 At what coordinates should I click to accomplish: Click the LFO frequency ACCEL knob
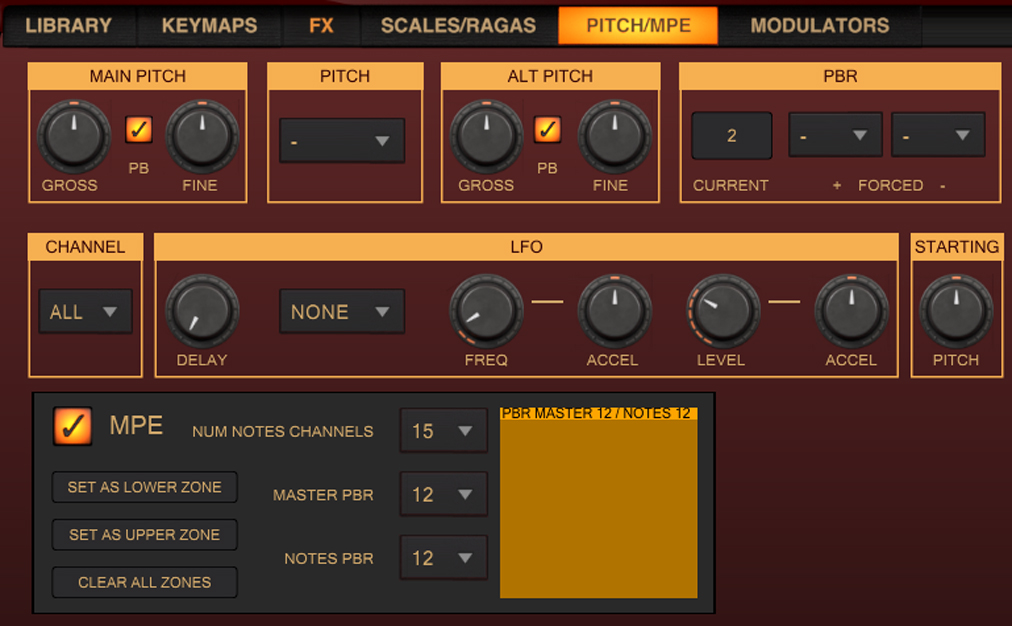tap(614, 311)
